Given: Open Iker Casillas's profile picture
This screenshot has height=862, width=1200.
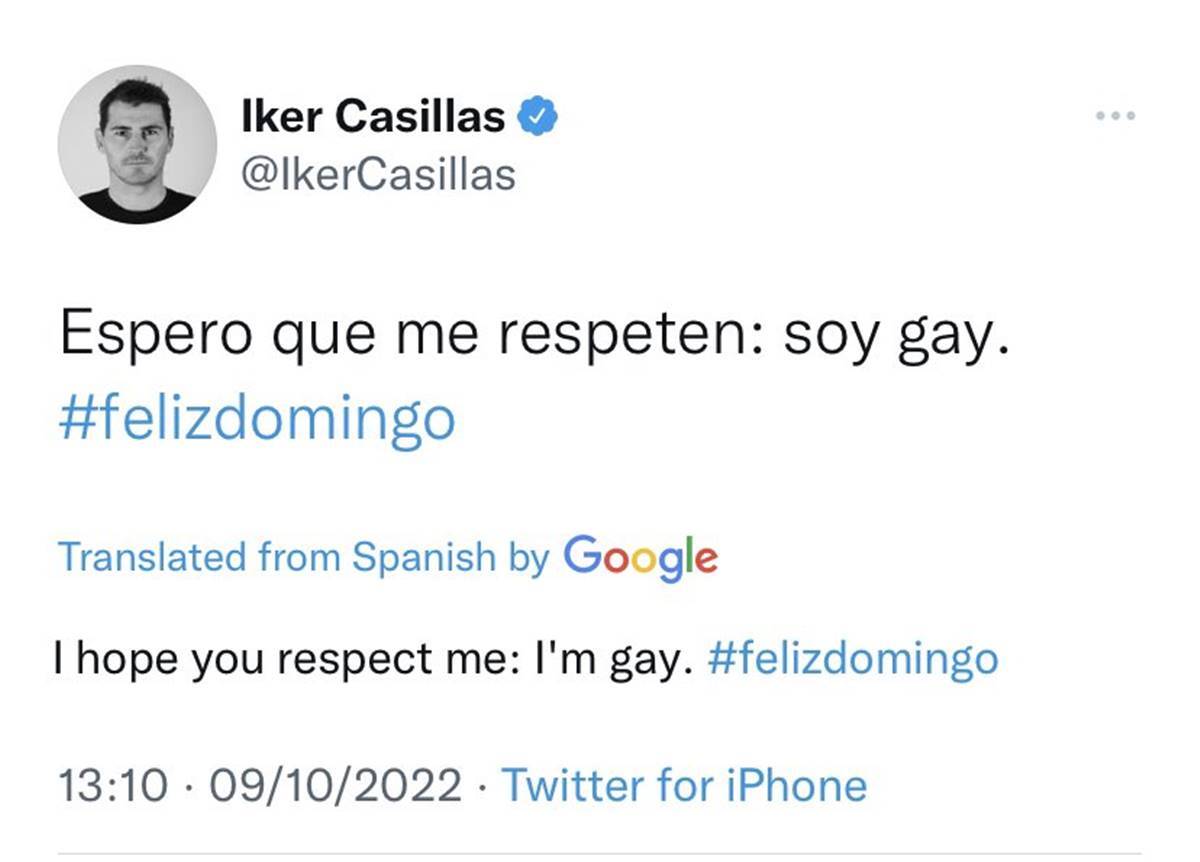Looking at the screenshot, I should pos(137,144).
